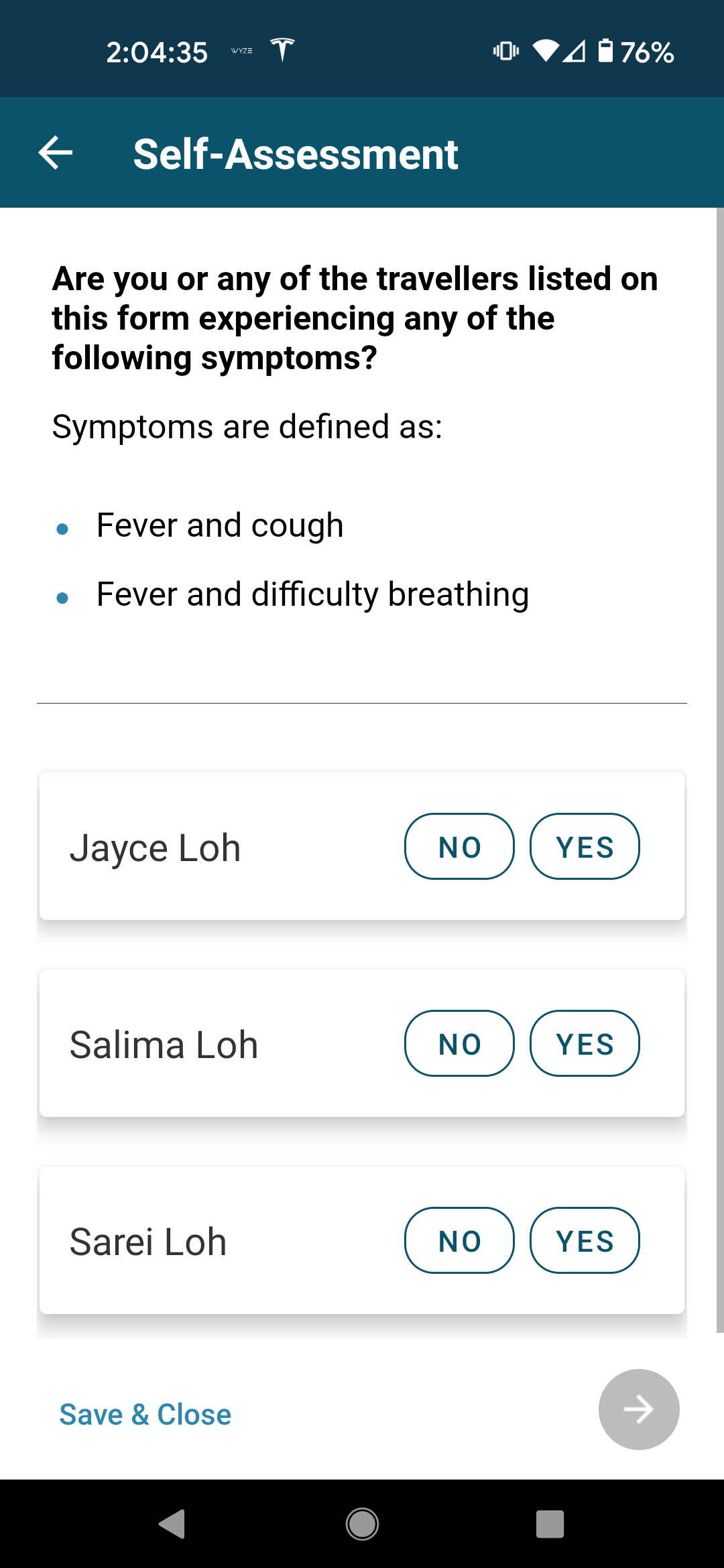Select YES for Jayce Loh

click(x=585, y=847)
